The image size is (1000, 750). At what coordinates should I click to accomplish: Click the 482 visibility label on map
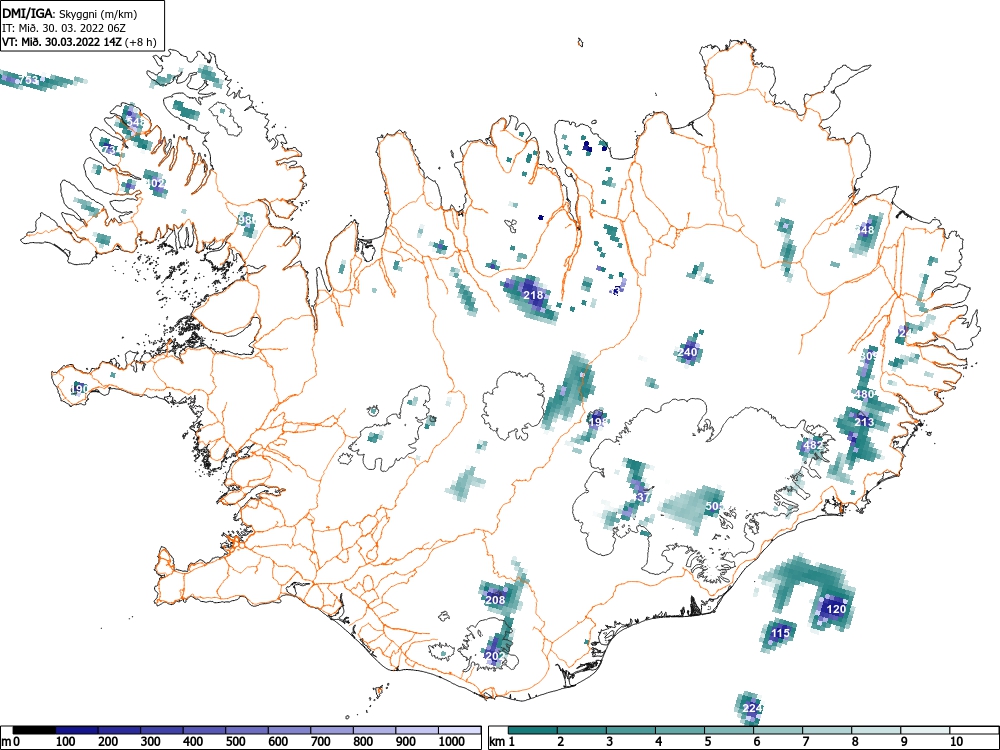tap(813, 445)
